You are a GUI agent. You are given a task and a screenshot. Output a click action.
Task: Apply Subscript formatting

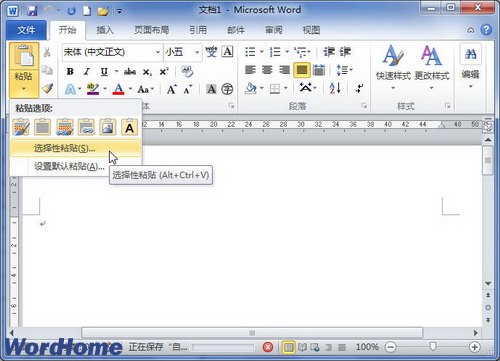click(147, 72)
